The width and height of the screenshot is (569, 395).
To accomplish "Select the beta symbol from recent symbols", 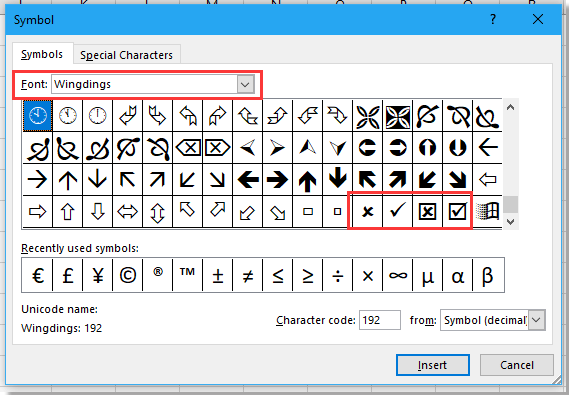I will pyautogui.click(x=488, y=275).
